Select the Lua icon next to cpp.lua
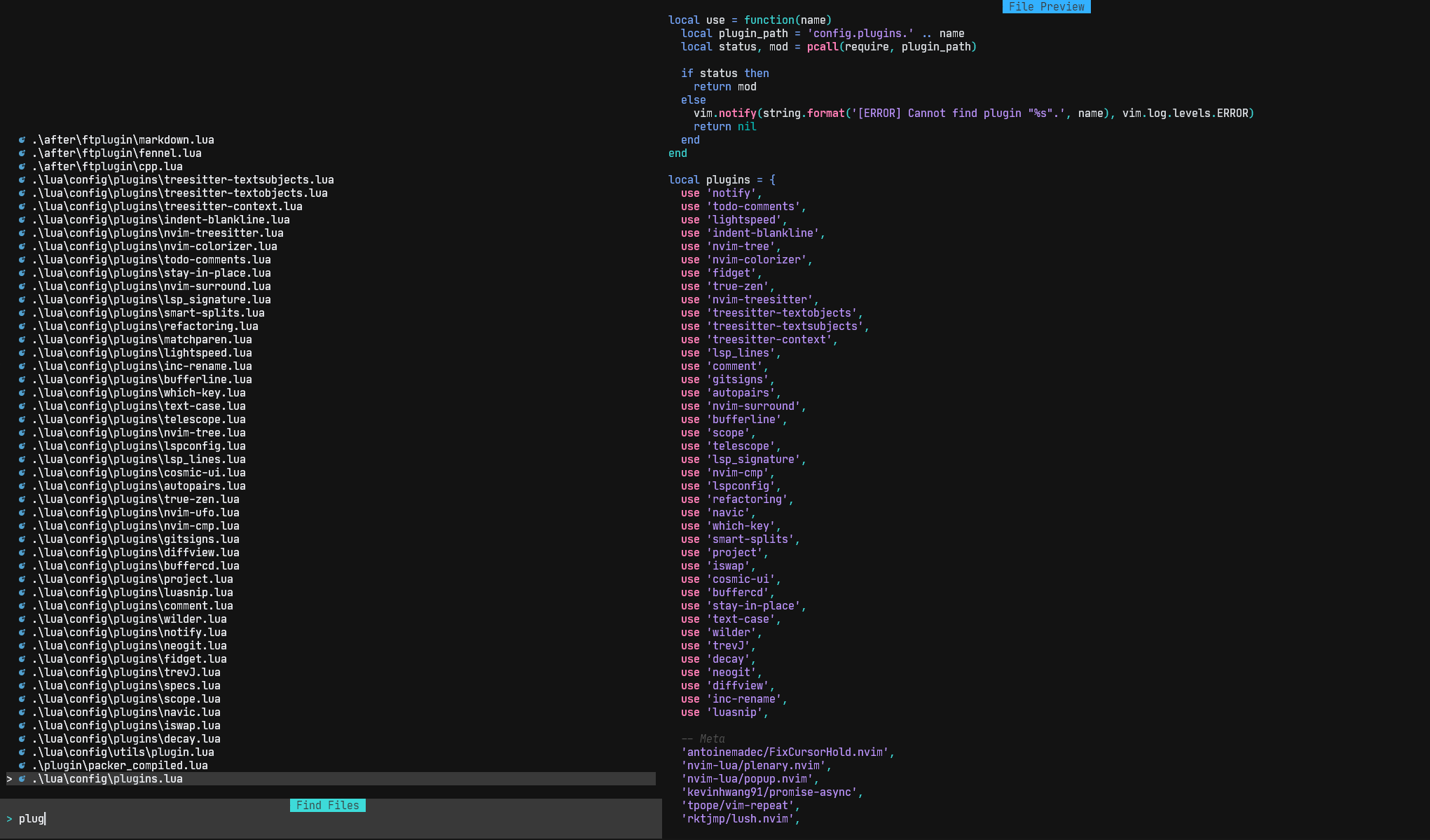Image resolution: width=1430 pixels, height=840 pixels. tap(22, 167)
